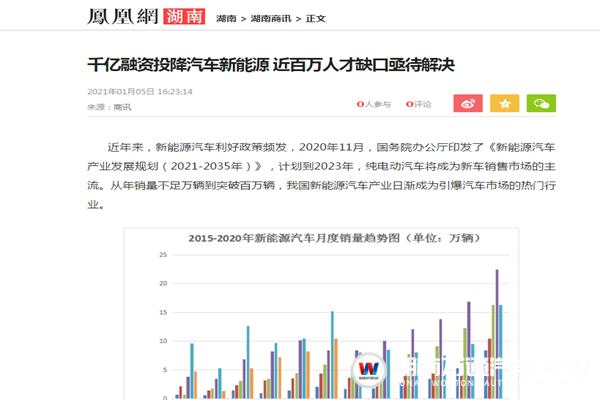Open the 0评论 comments link
Viewport: 600px width, 400px height.
[419, 104]
